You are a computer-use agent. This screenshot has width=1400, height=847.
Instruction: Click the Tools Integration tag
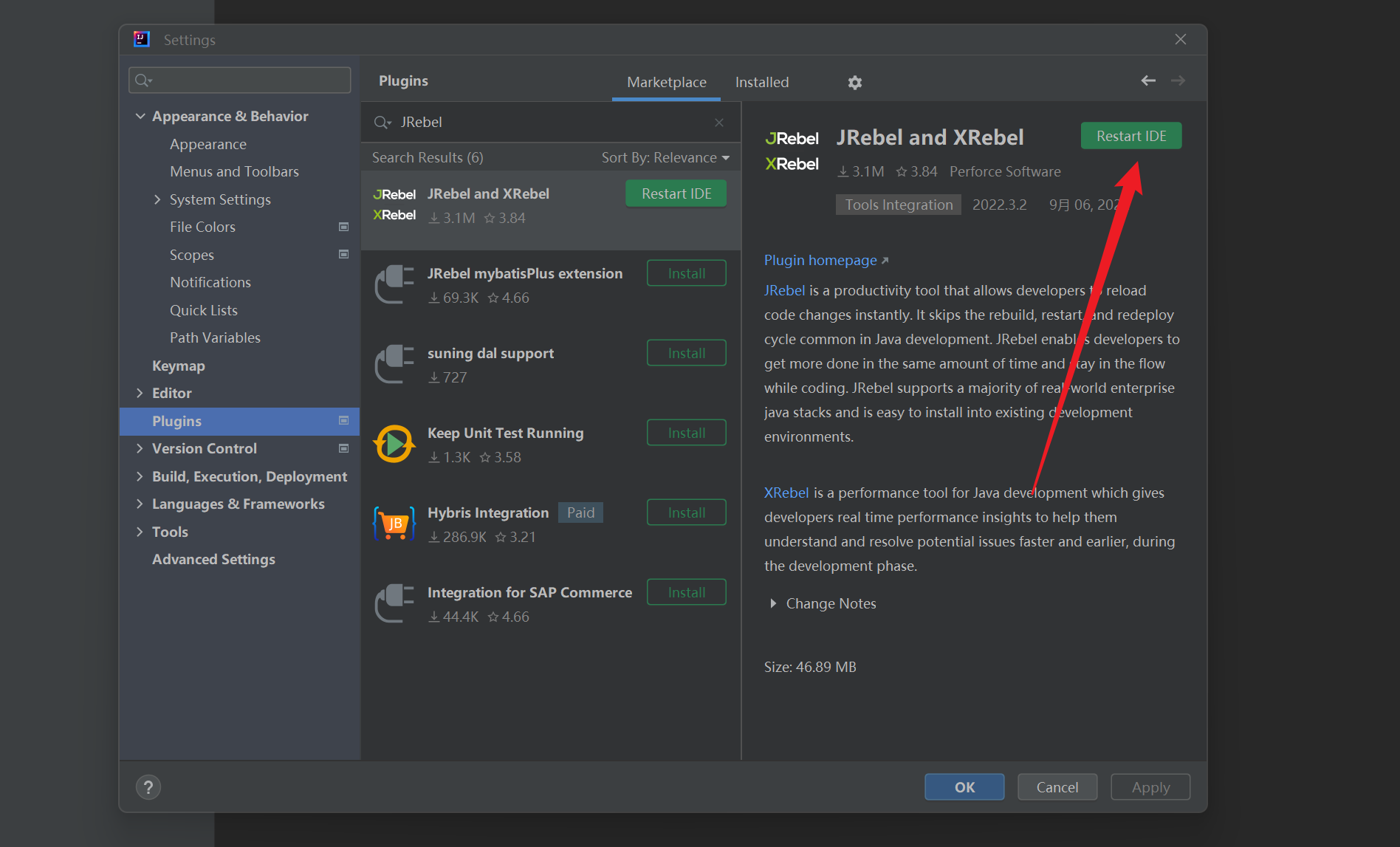coord(899,205)
